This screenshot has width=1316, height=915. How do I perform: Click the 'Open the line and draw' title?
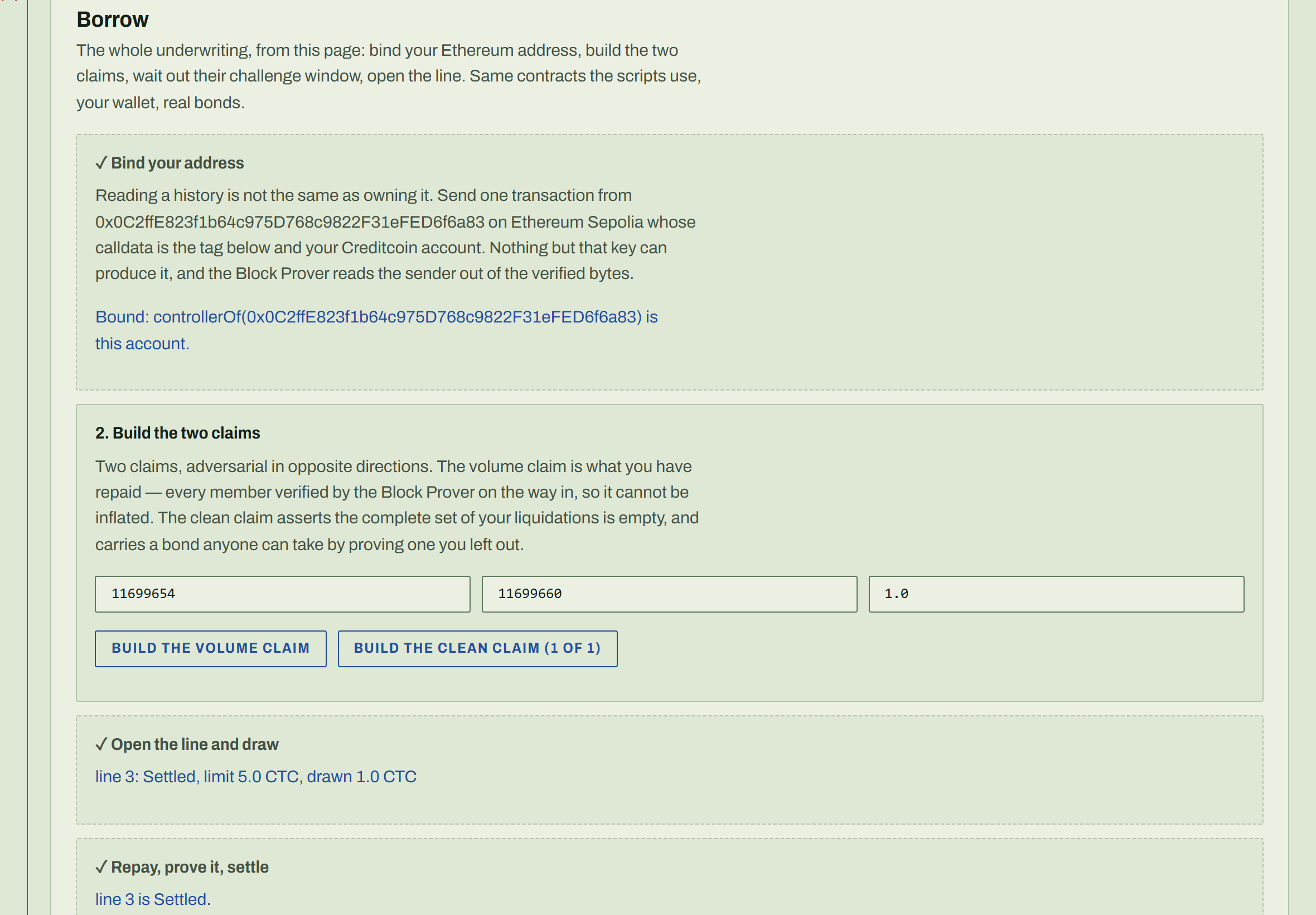pos(195,745)
